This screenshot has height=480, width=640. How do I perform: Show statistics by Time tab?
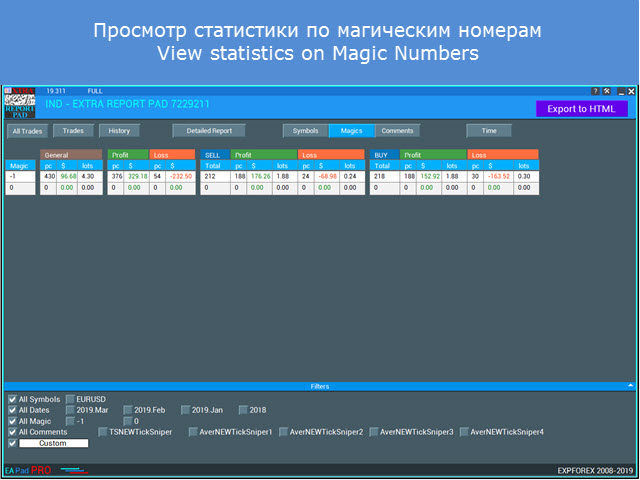(488, 130)
